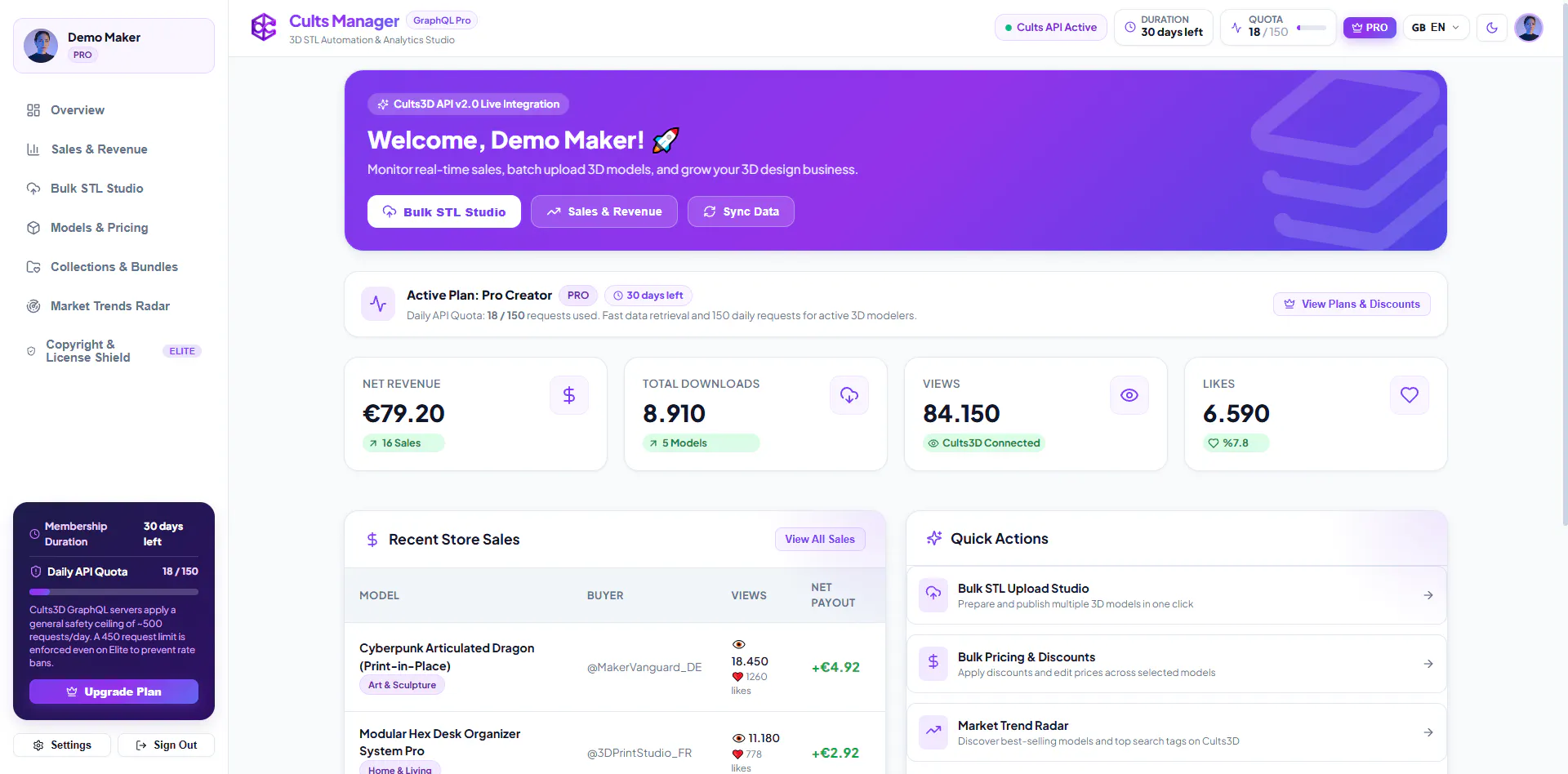Click View Plans & Discounts
The image size is (1568, 774).
tap(1352, 304)
